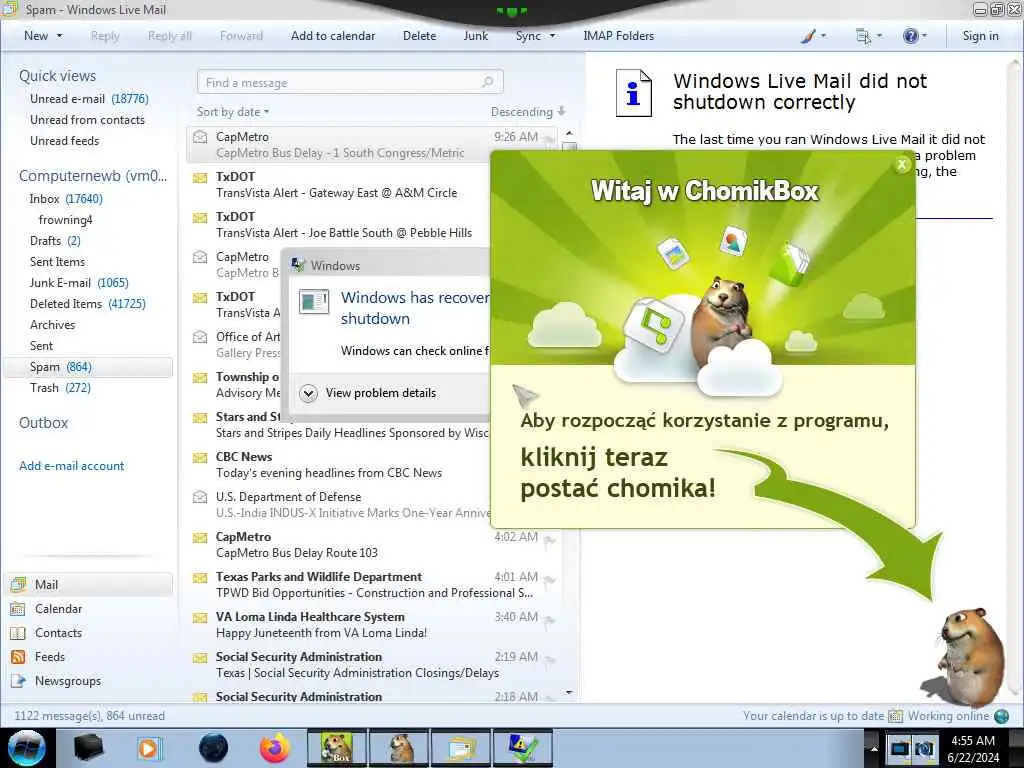Click the Find a message search field
The height and width of the screenshot is (768, 1024).
[350, 82]
